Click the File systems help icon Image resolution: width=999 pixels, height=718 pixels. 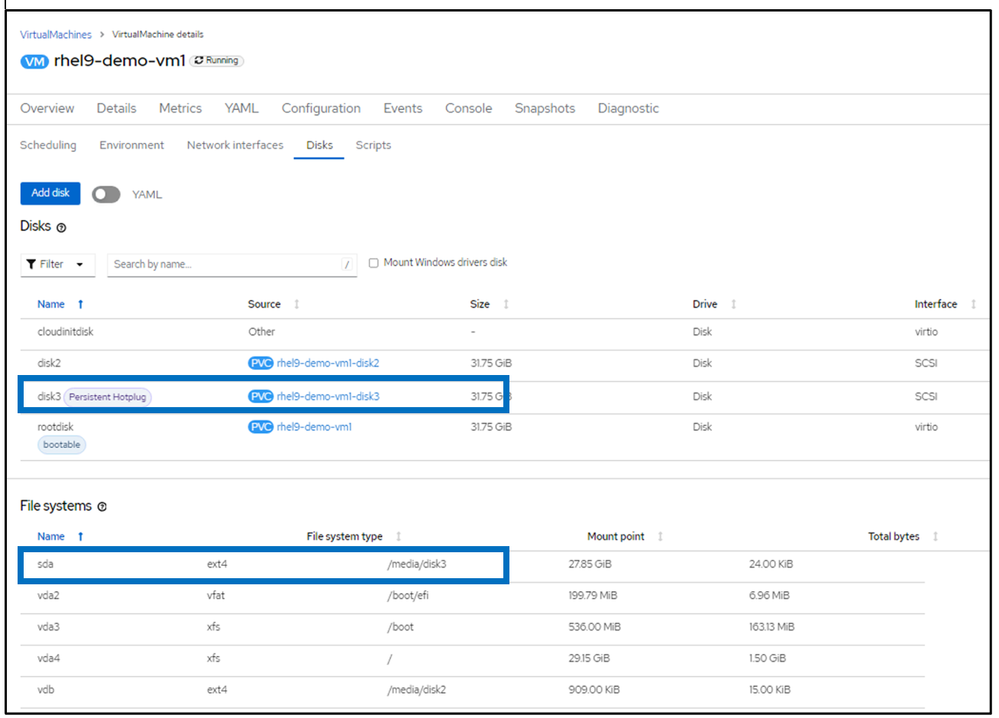click(103, 507)
